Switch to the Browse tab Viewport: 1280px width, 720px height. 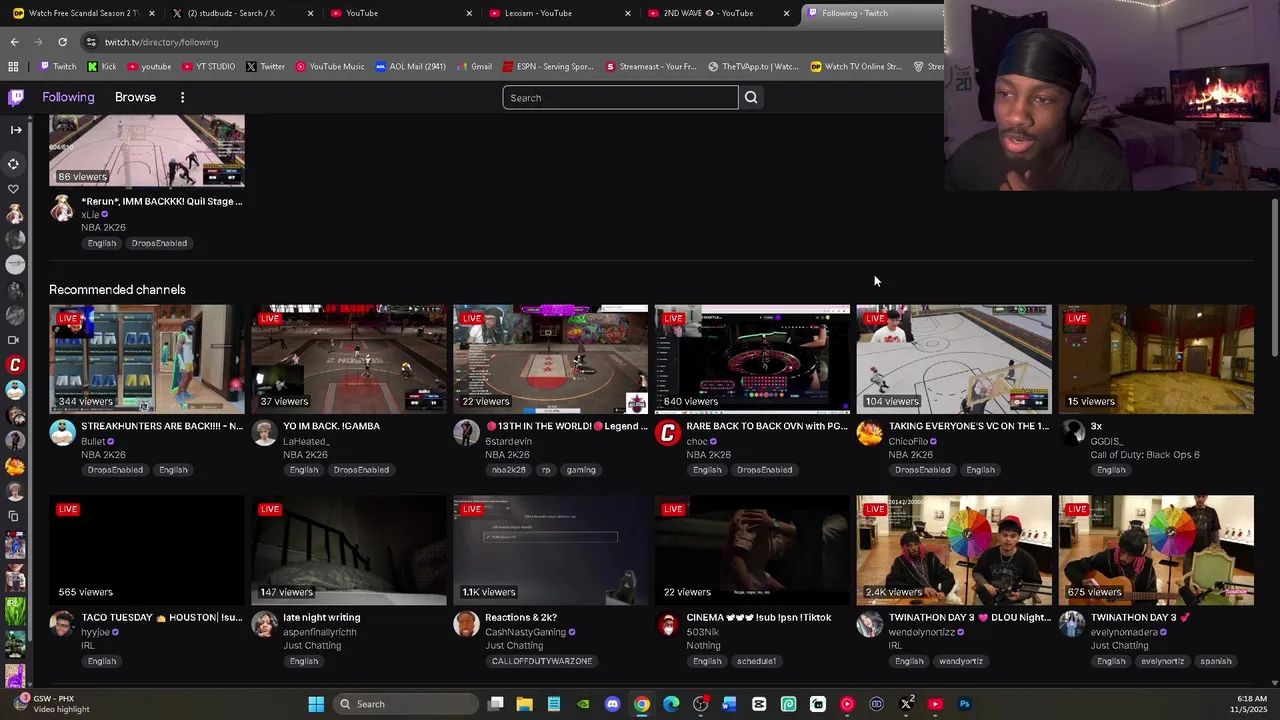[x=135, y=97]
